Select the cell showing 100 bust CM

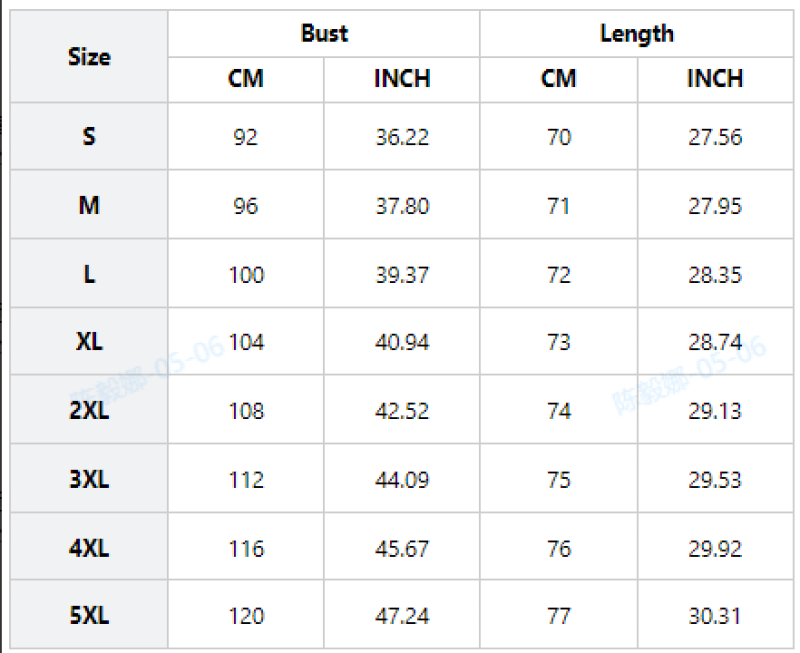click(246, 275)
